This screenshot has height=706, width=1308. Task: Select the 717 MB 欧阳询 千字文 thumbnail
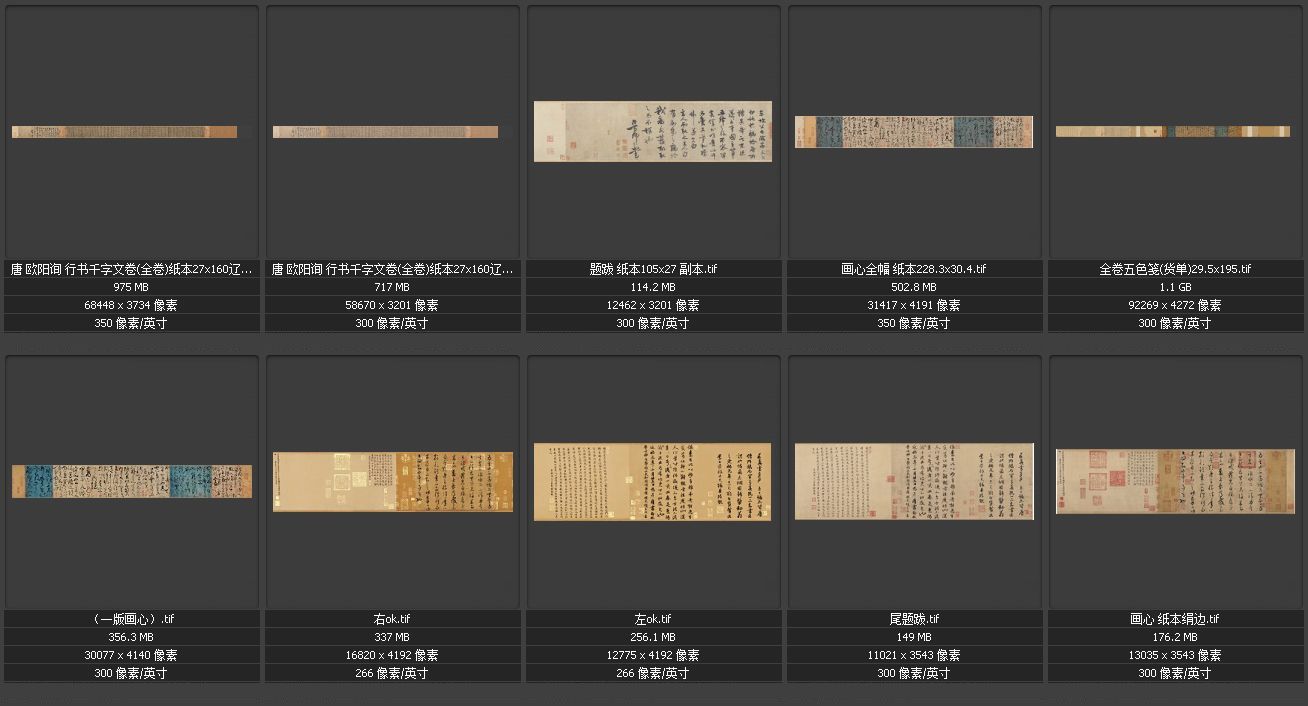pyautogui.click(x=385, y=132)
